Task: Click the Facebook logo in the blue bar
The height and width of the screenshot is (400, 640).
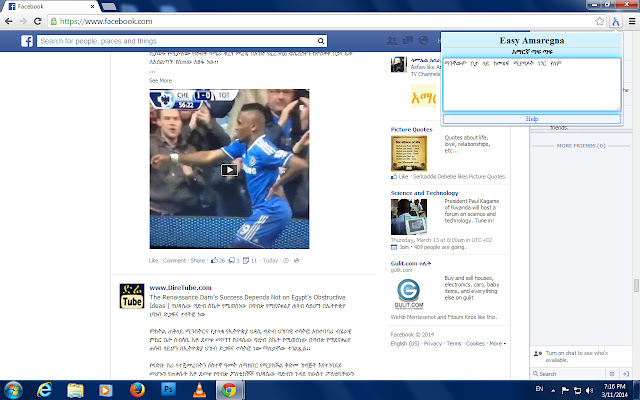Action: [x=27, y=41]
